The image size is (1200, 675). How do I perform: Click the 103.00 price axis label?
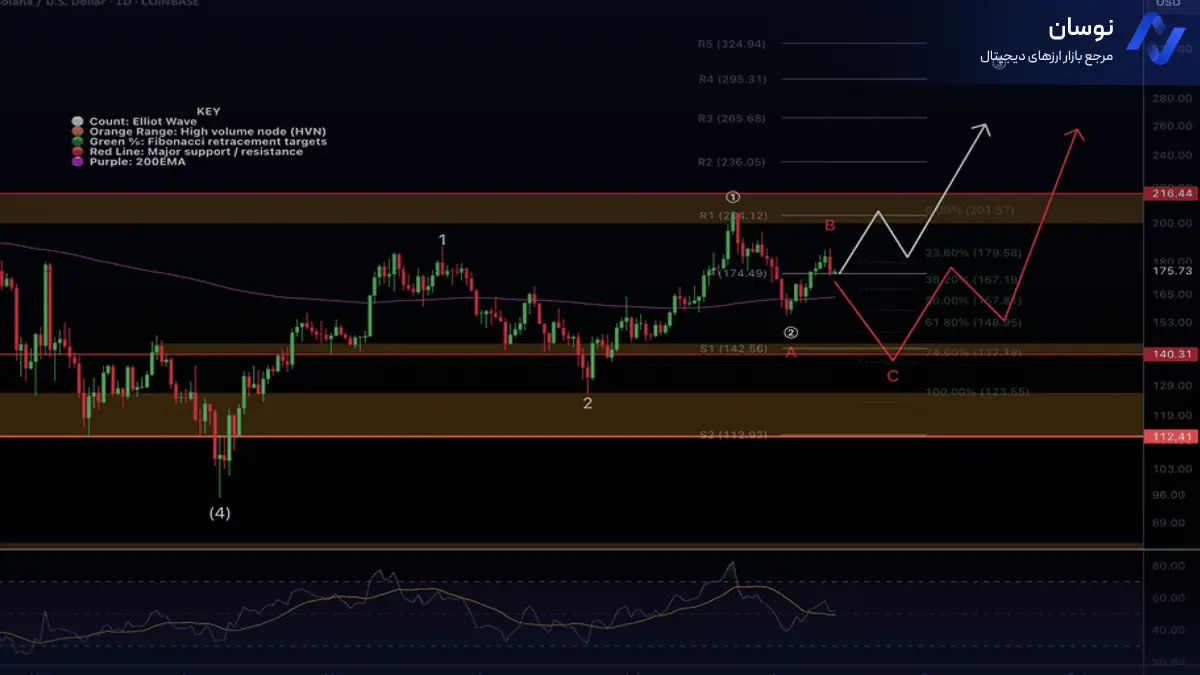click(1172, 468)
